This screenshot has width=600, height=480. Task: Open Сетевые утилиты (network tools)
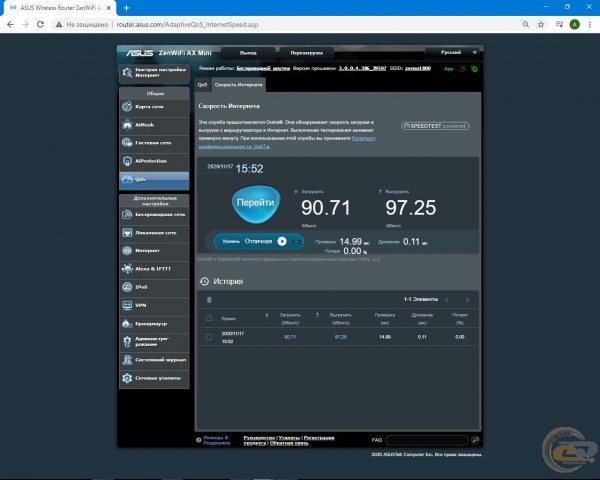pos(154,378)
